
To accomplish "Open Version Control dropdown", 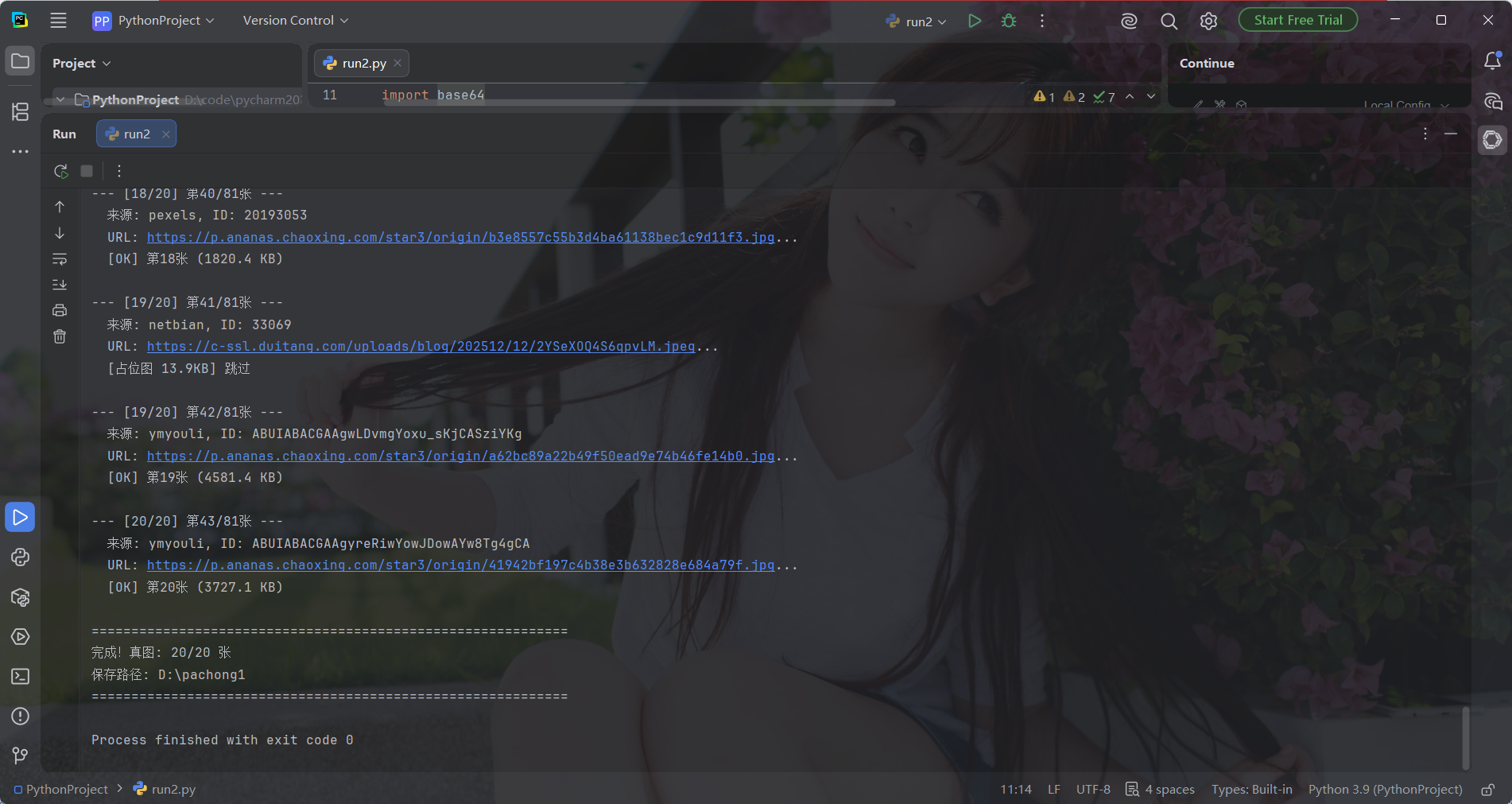I will pyautogui.click(x=296, y=21).
